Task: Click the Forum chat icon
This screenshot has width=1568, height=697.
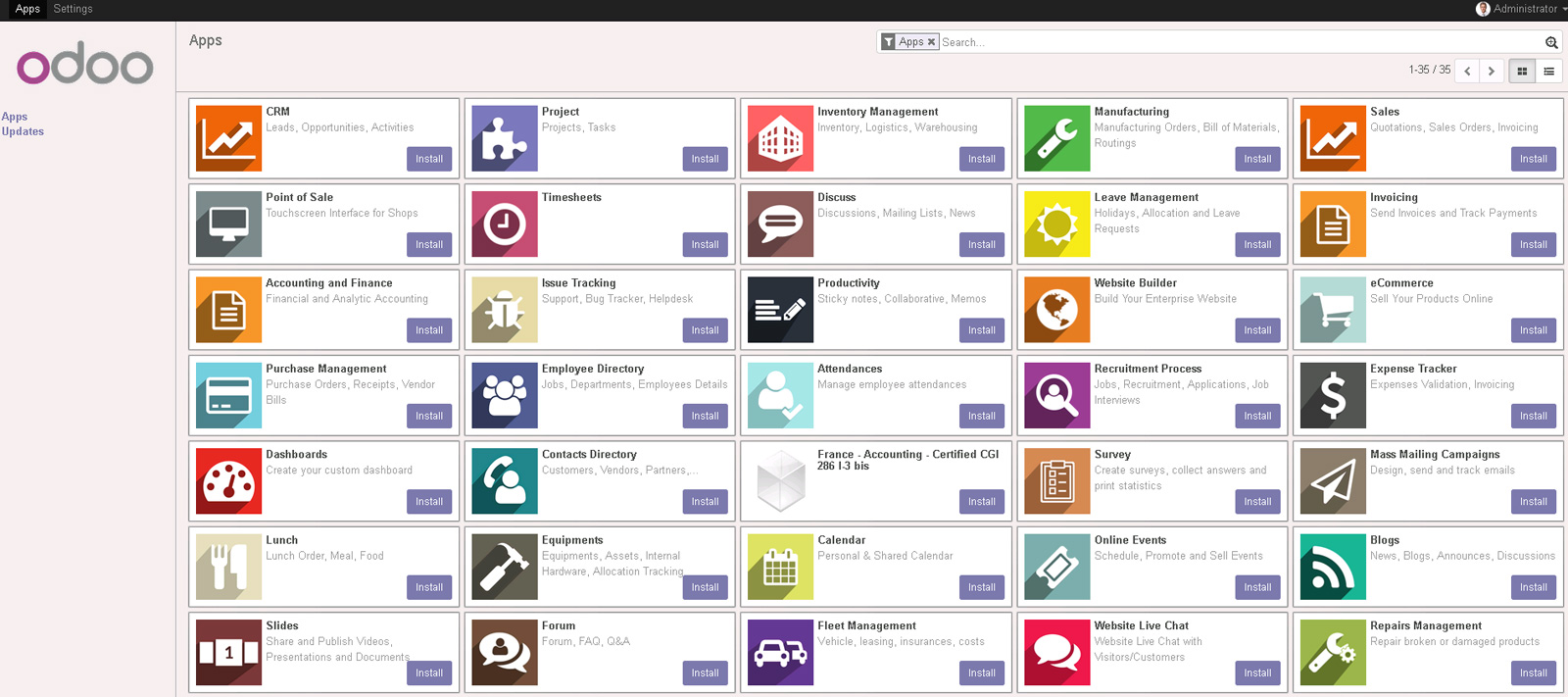Action: [505, 653]
